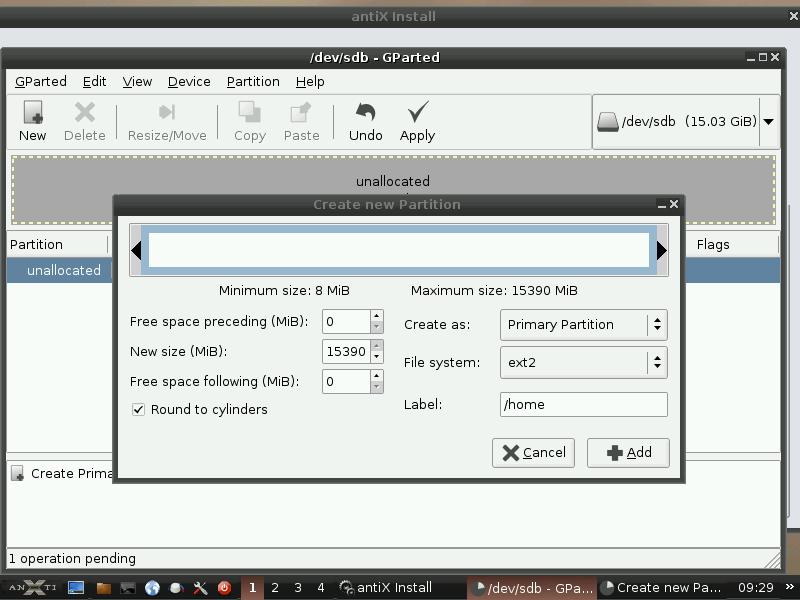Open the desktop monitor taskbar icon

point(76,588)
